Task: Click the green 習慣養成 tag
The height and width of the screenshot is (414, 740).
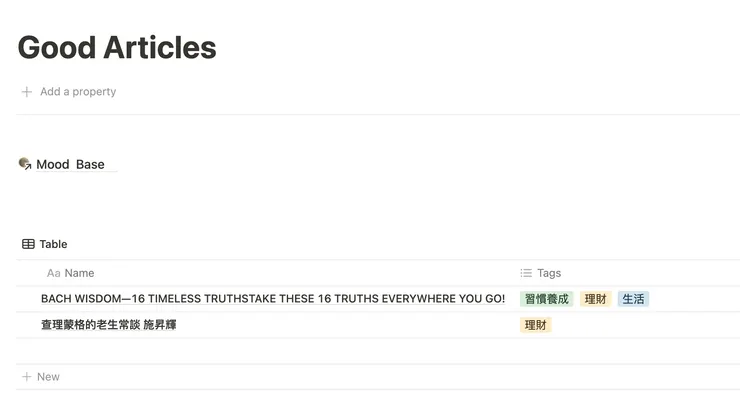Action: 546,299
